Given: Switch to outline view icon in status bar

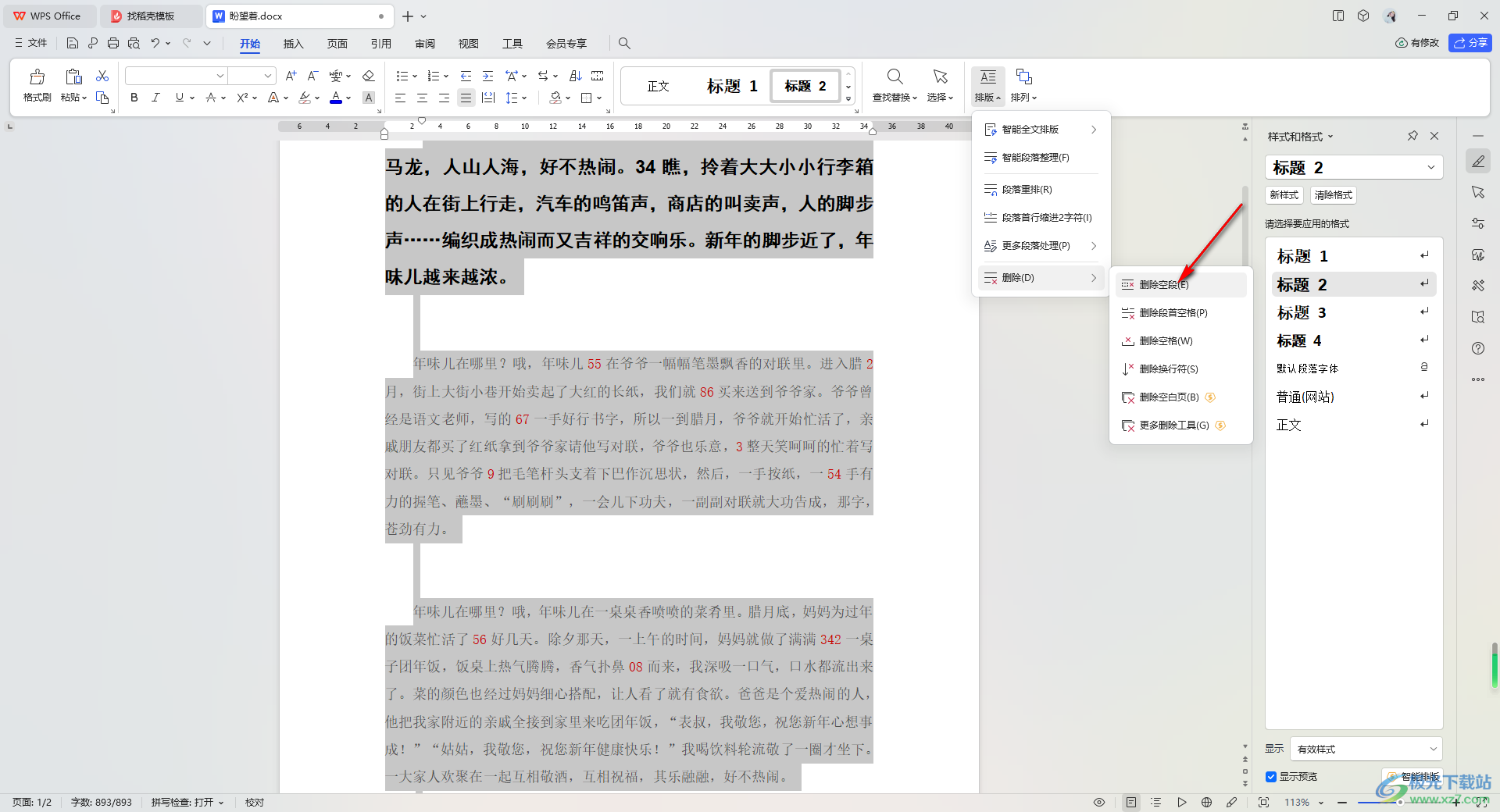Looking at the screenshot, I should [1156, 803].
